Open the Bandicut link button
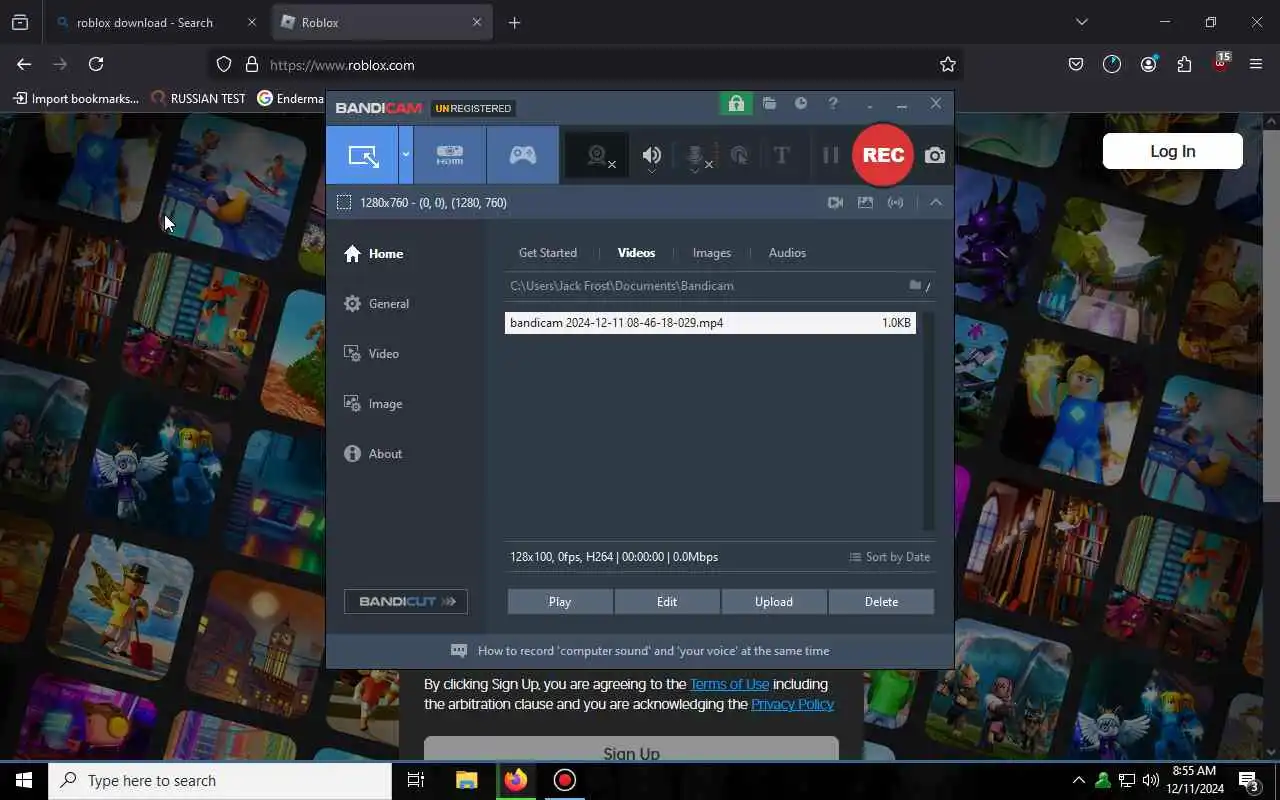This screenshot has width=1280, height=800. pyautogui.click(x=406, y=601)
